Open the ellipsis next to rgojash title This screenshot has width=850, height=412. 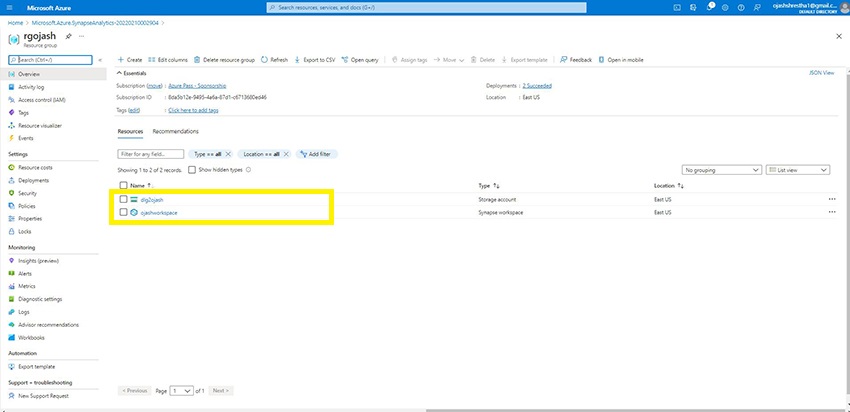81,36
